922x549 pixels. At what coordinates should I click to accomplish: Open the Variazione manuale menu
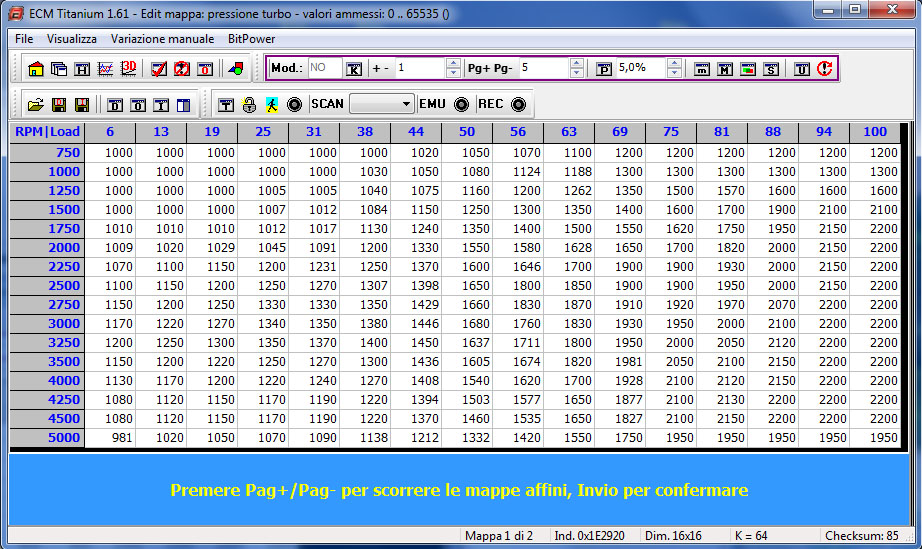(x=162, y=39)
